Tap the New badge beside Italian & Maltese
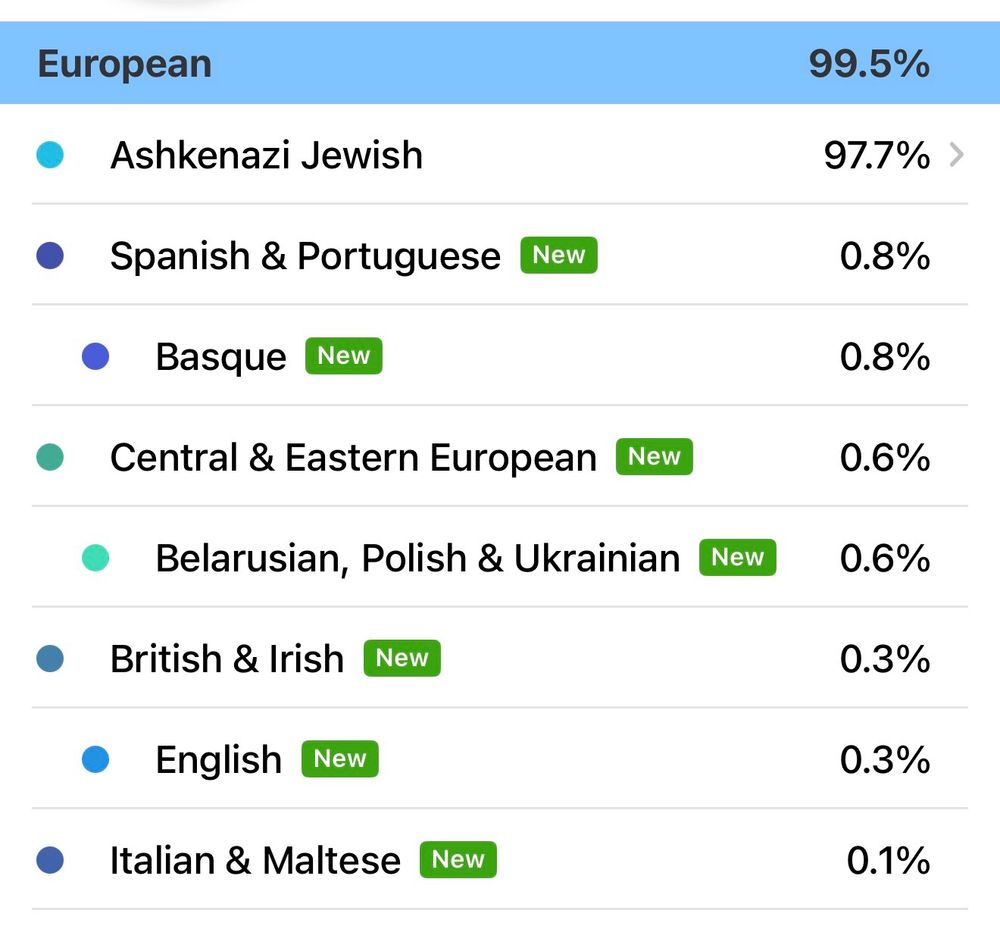The width and height of the screenshot is (1000, 933). click(458, 860)
